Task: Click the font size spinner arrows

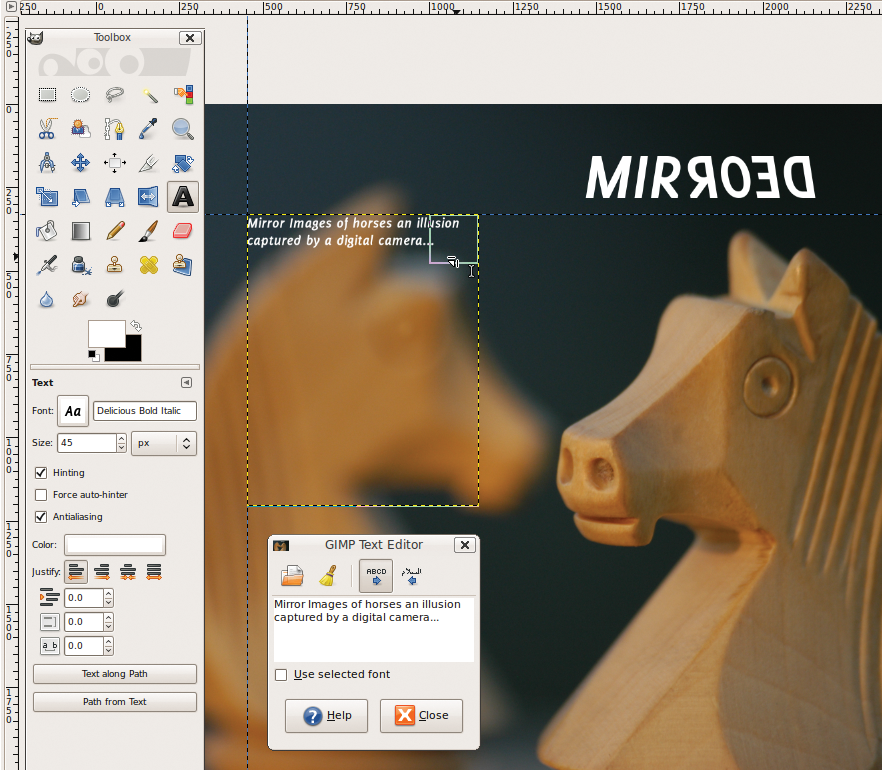Action: pyautogui.click(x=122, y=443)
